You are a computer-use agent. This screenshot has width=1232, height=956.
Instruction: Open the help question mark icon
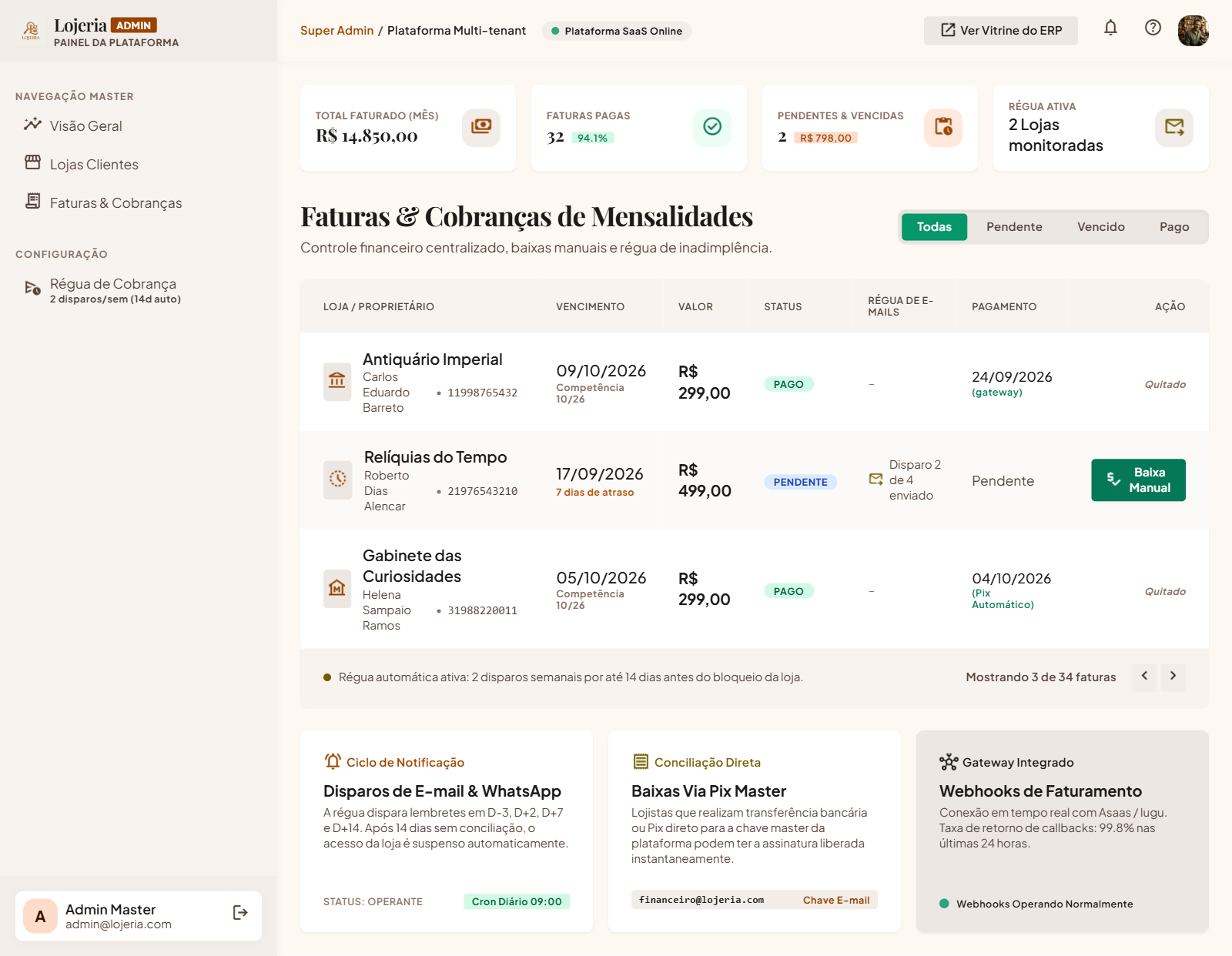click(x=1153, y=28)
